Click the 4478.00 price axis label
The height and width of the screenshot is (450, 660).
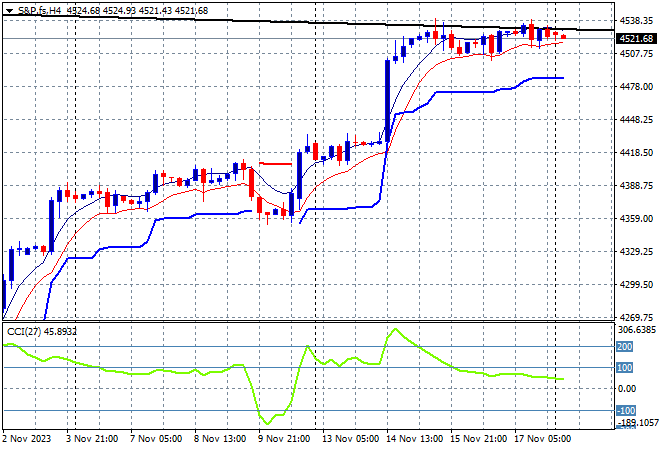coord(636,87)
